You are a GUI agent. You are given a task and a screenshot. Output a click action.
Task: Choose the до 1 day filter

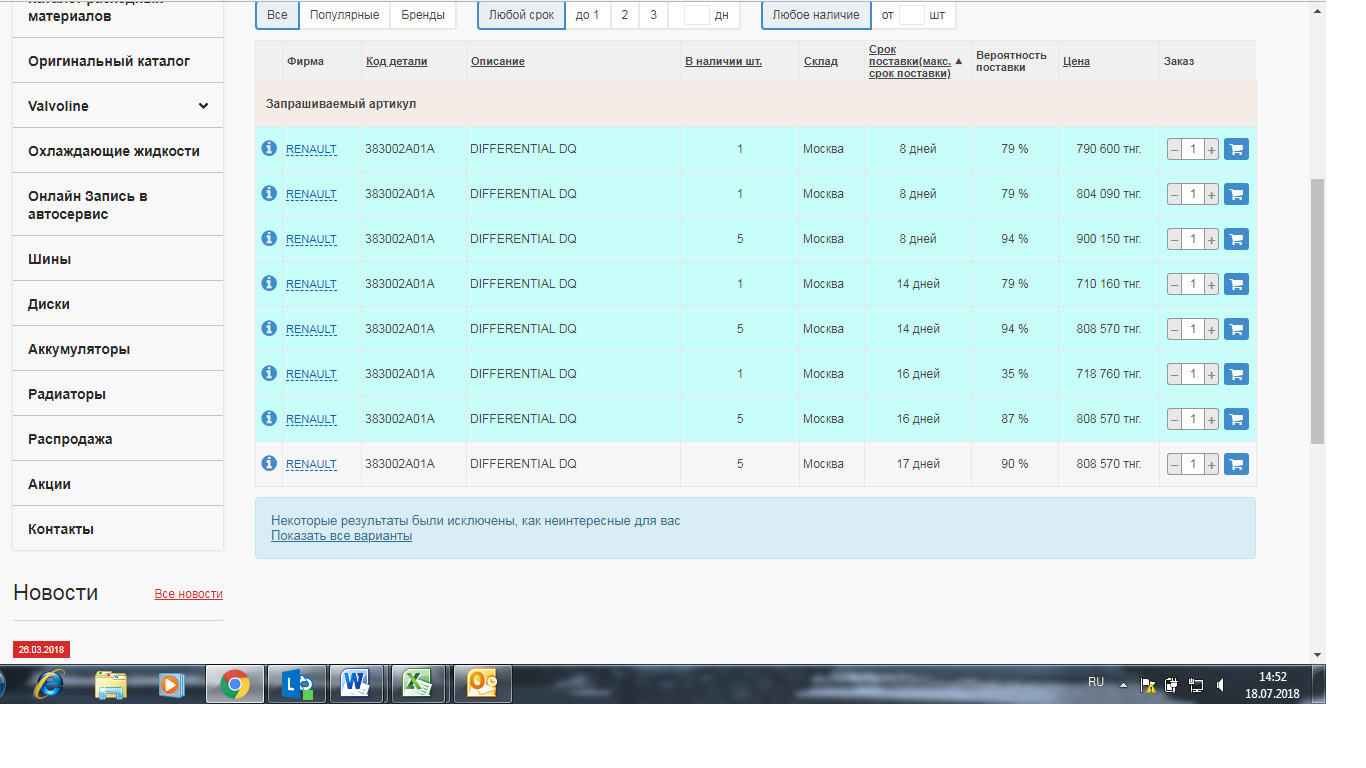point(588,15)
